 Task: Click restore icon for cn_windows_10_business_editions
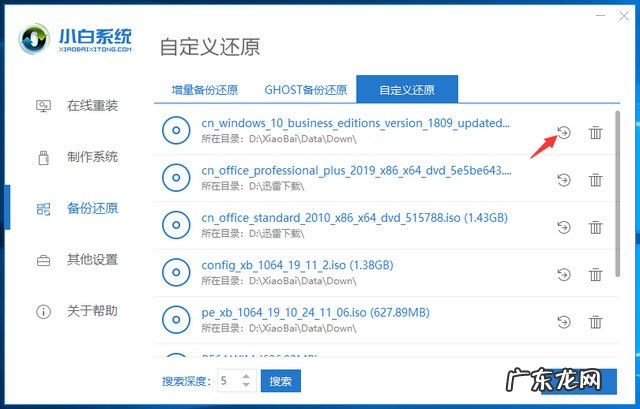click(x=564, y=132)
